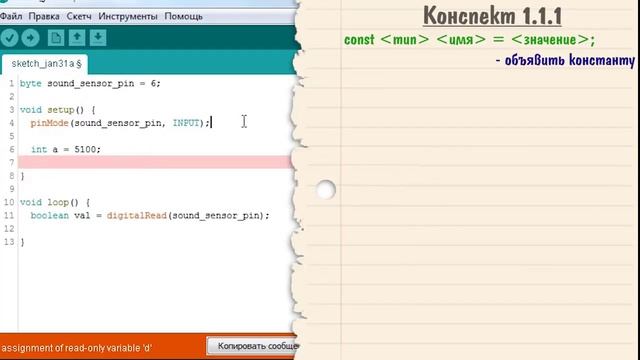Click the объявить константу note text
640x360 pixels.
(565, 60)
